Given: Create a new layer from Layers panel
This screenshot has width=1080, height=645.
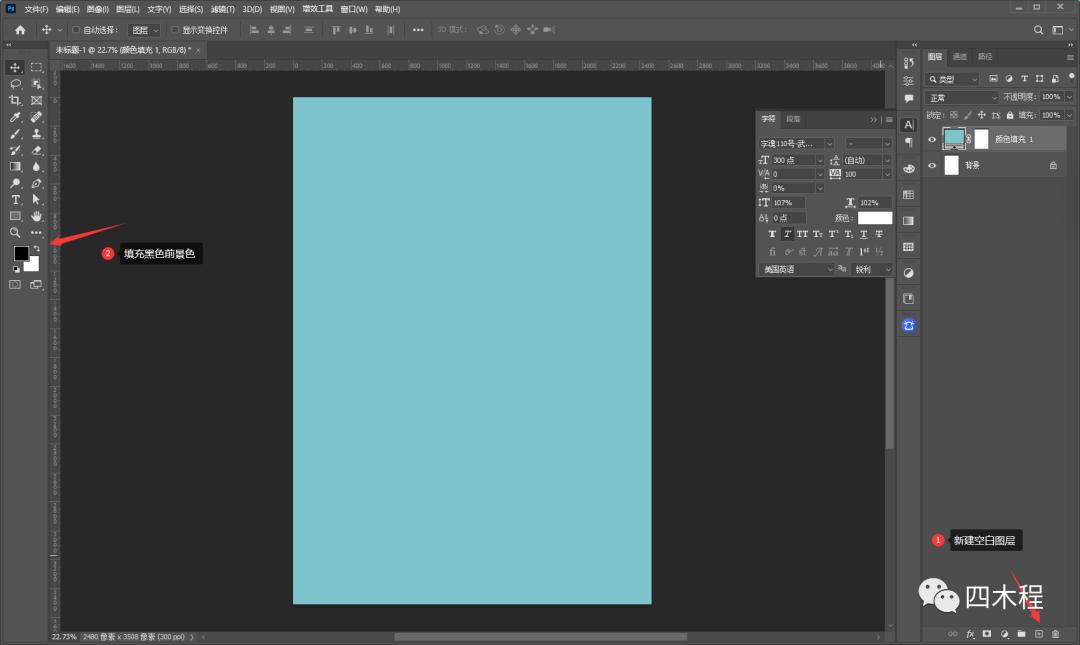Looking at the screenshot, I should (1038, 634).
